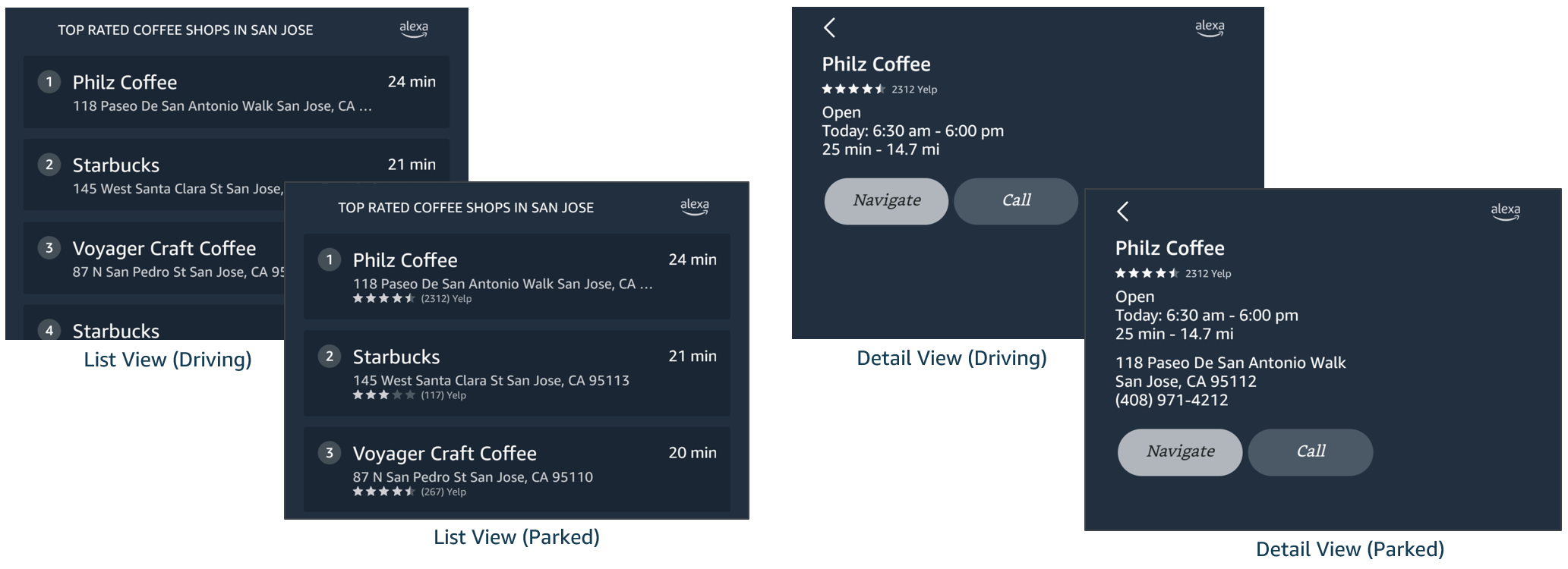Click the Alexa logo in Detail View (Driving)
Screen dimensions: 1568x569
[1209, 27]
